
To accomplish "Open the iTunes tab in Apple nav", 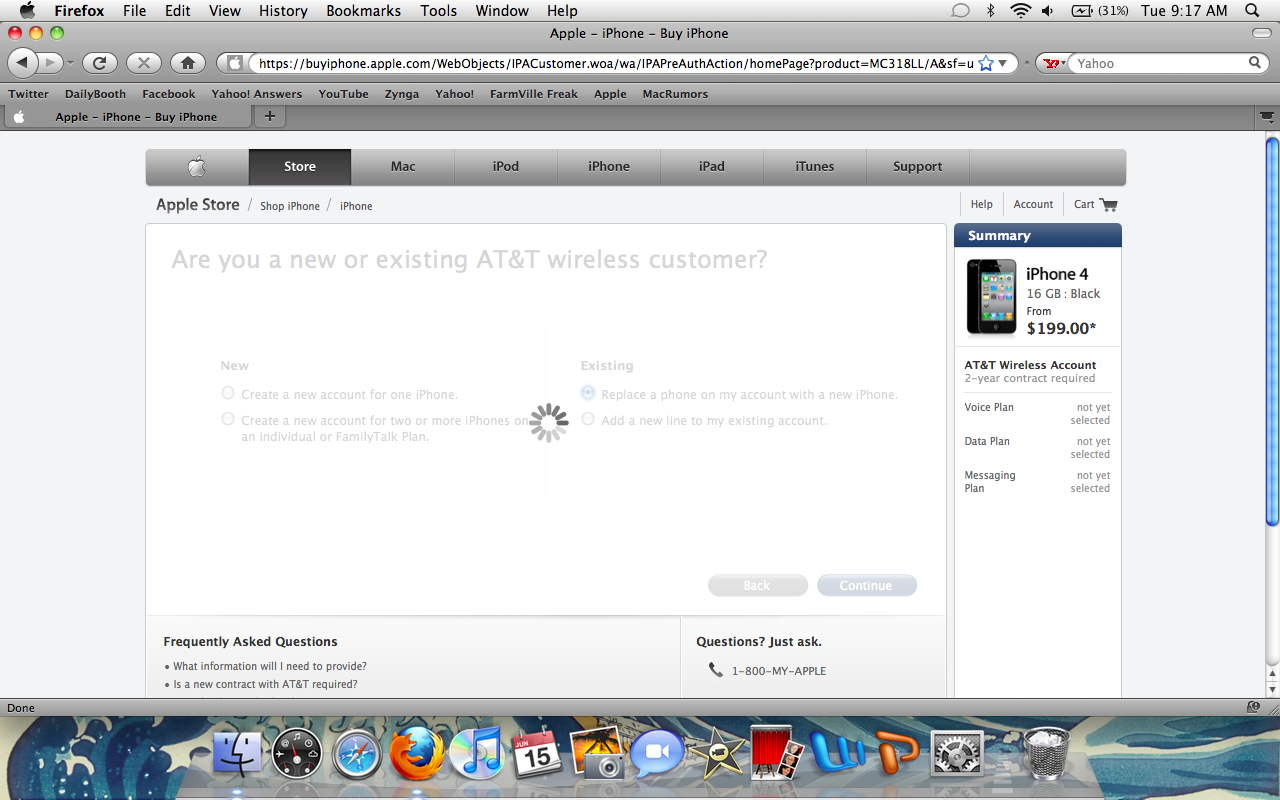I will pos(815,167).
